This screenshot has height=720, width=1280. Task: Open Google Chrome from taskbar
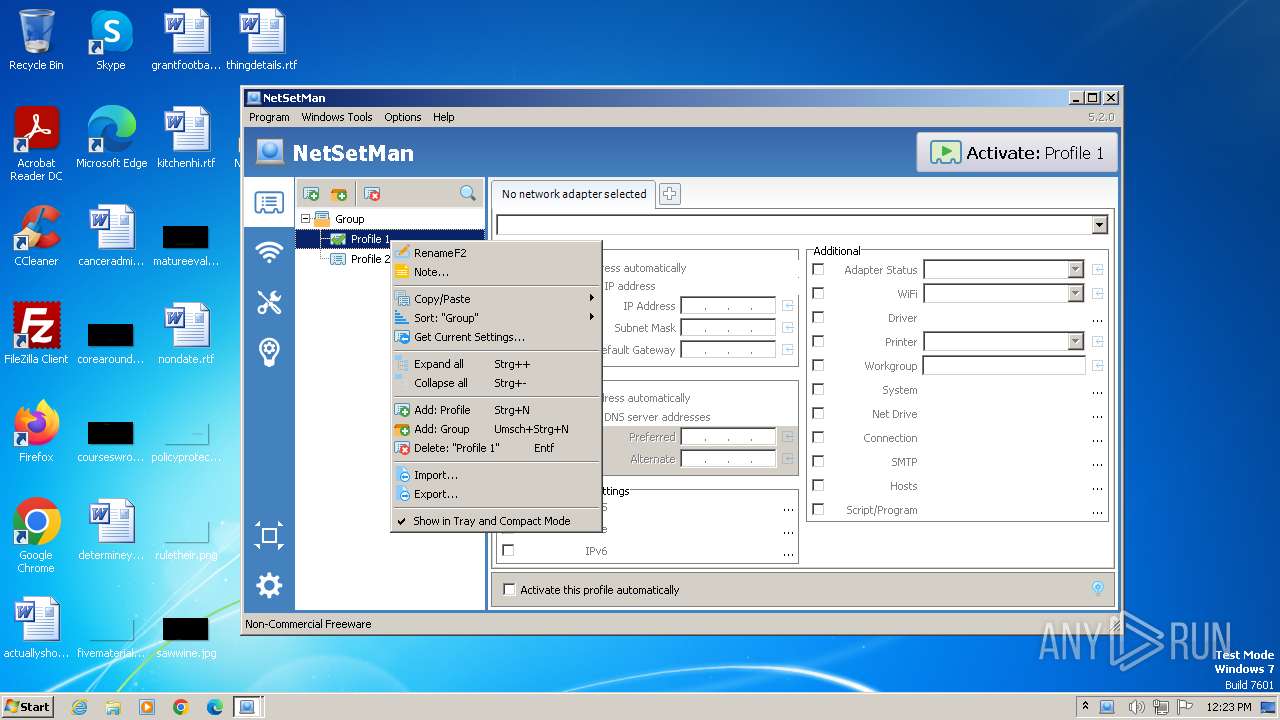(x=181, y=707)
